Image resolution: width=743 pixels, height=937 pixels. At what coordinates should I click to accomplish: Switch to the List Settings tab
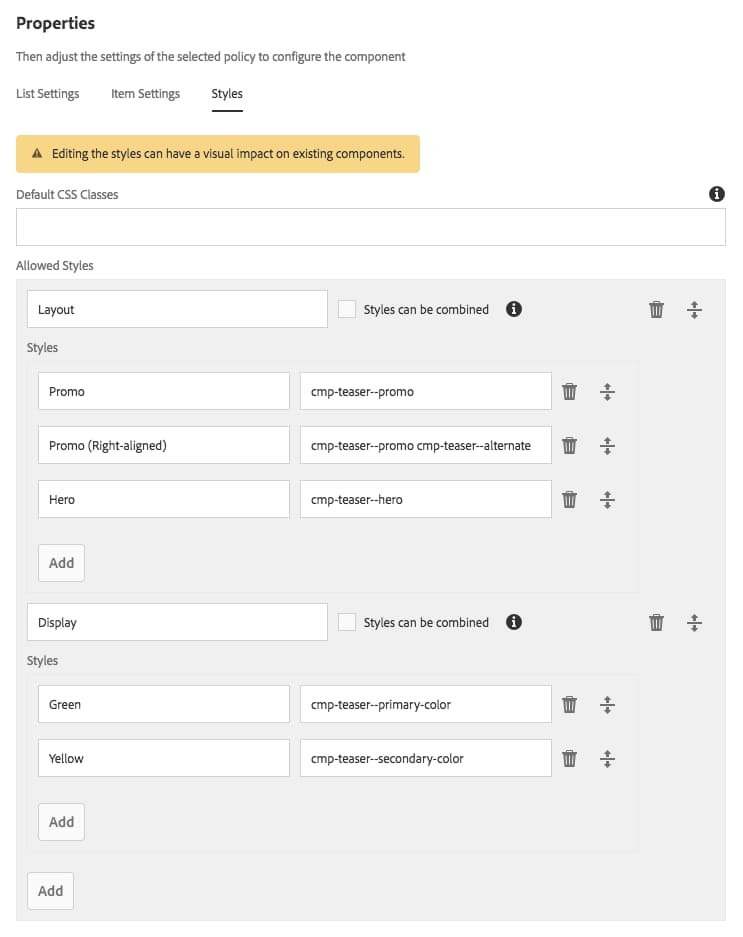46,93
